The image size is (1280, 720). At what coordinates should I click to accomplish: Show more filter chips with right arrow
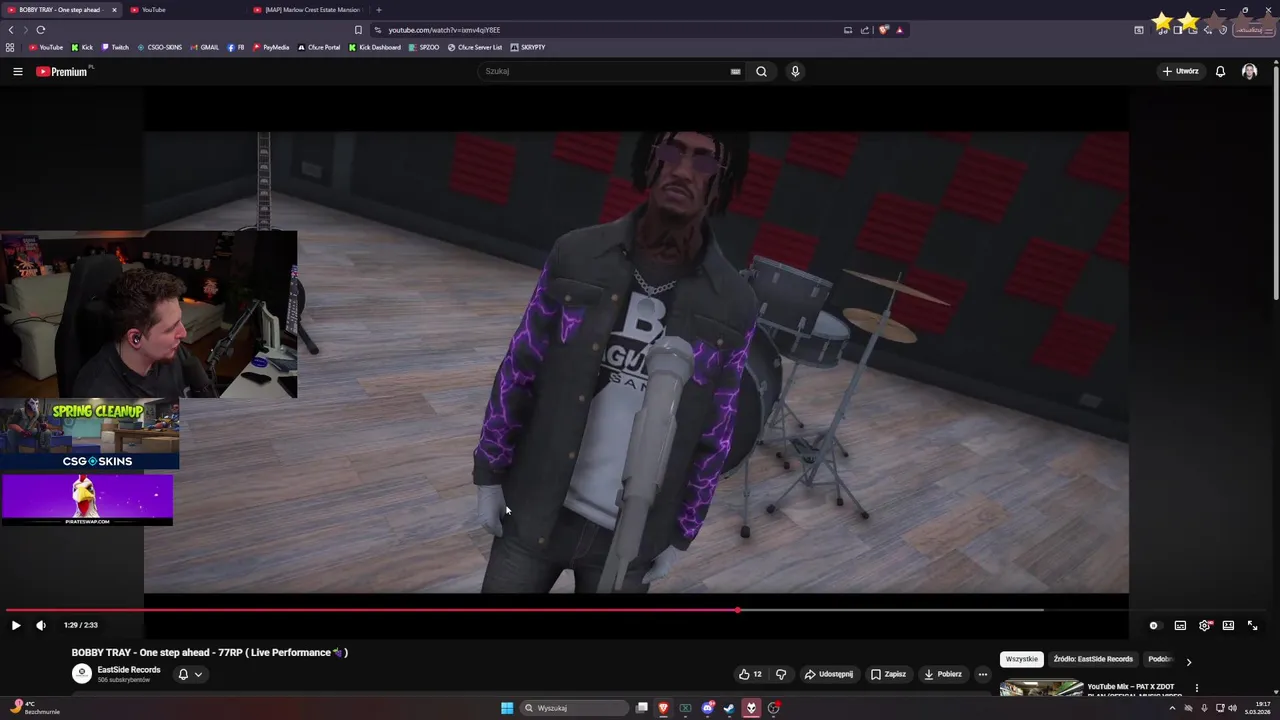[x=1188, y=662]
